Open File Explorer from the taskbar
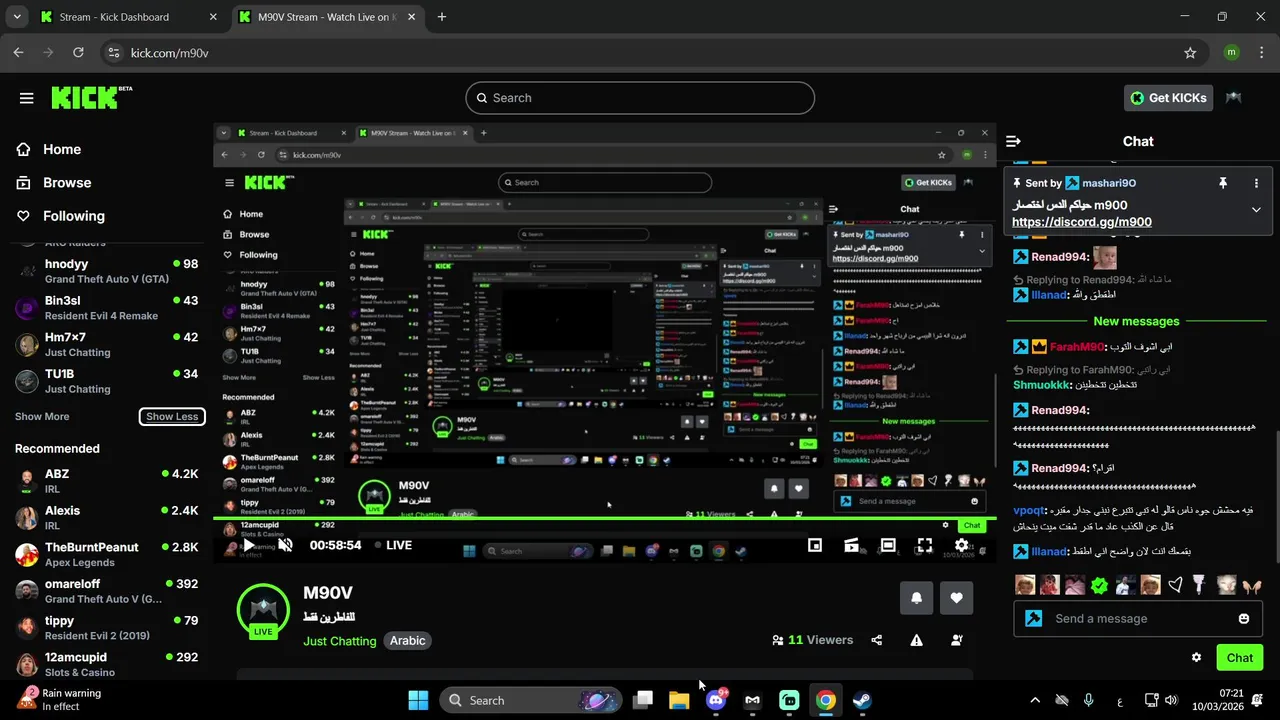 (679, 700)
